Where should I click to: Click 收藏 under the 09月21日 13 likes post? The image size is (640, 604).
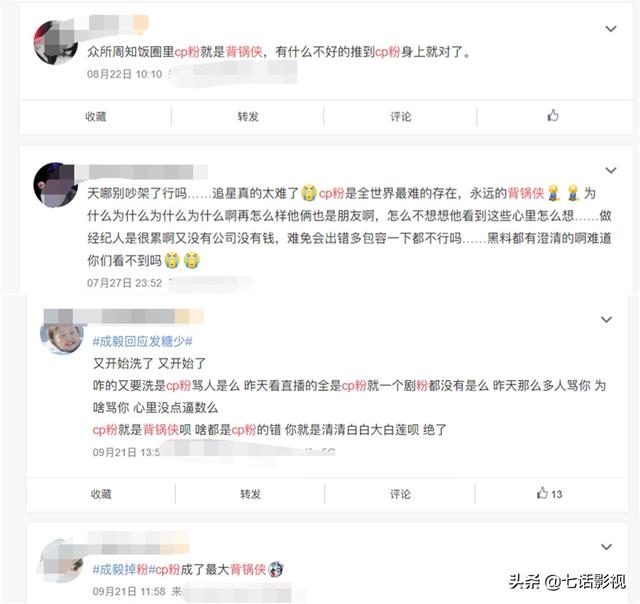pos(101,494)
